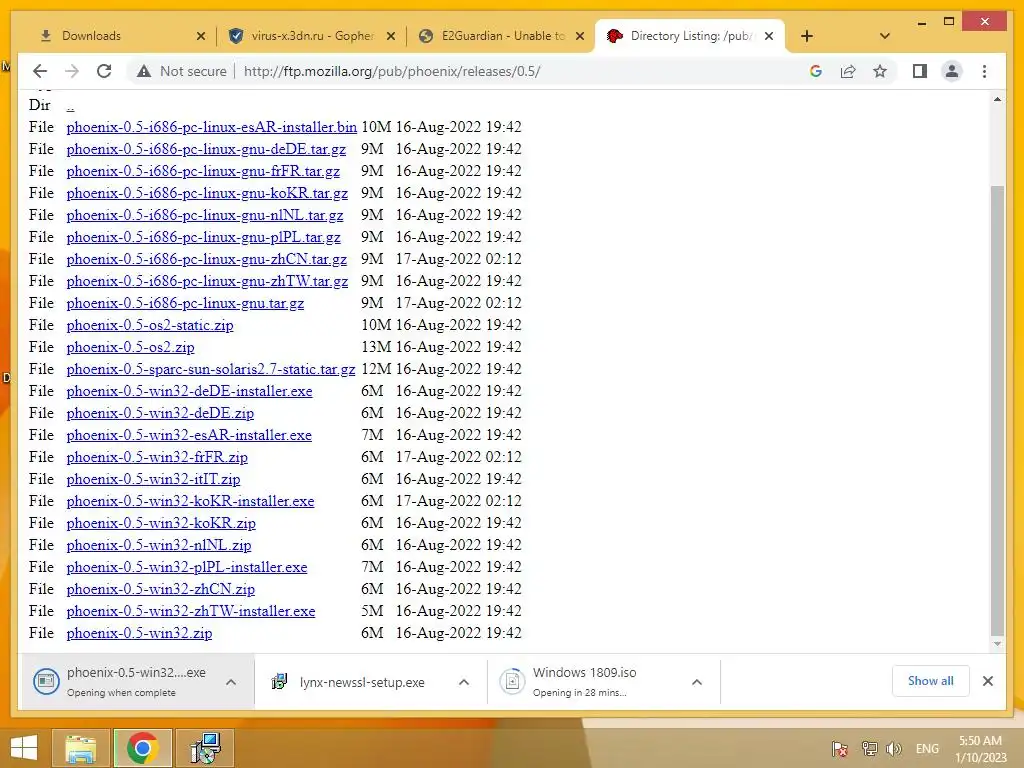The width and height of the screenshot is (1024, 768).
Task: Download phoenix-0.5-i686-pc-linux-esAR-installer.bin
Action: tap(212, 127)
